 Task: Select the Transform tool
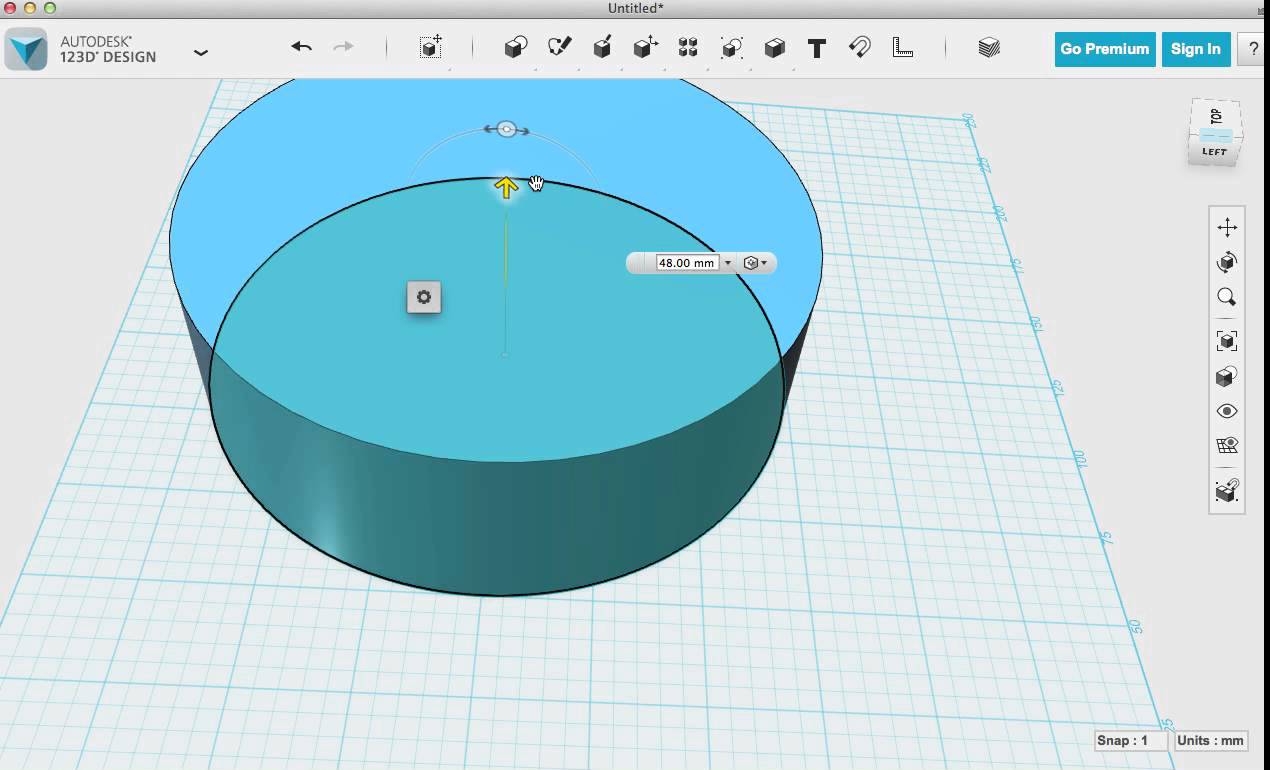430,47
